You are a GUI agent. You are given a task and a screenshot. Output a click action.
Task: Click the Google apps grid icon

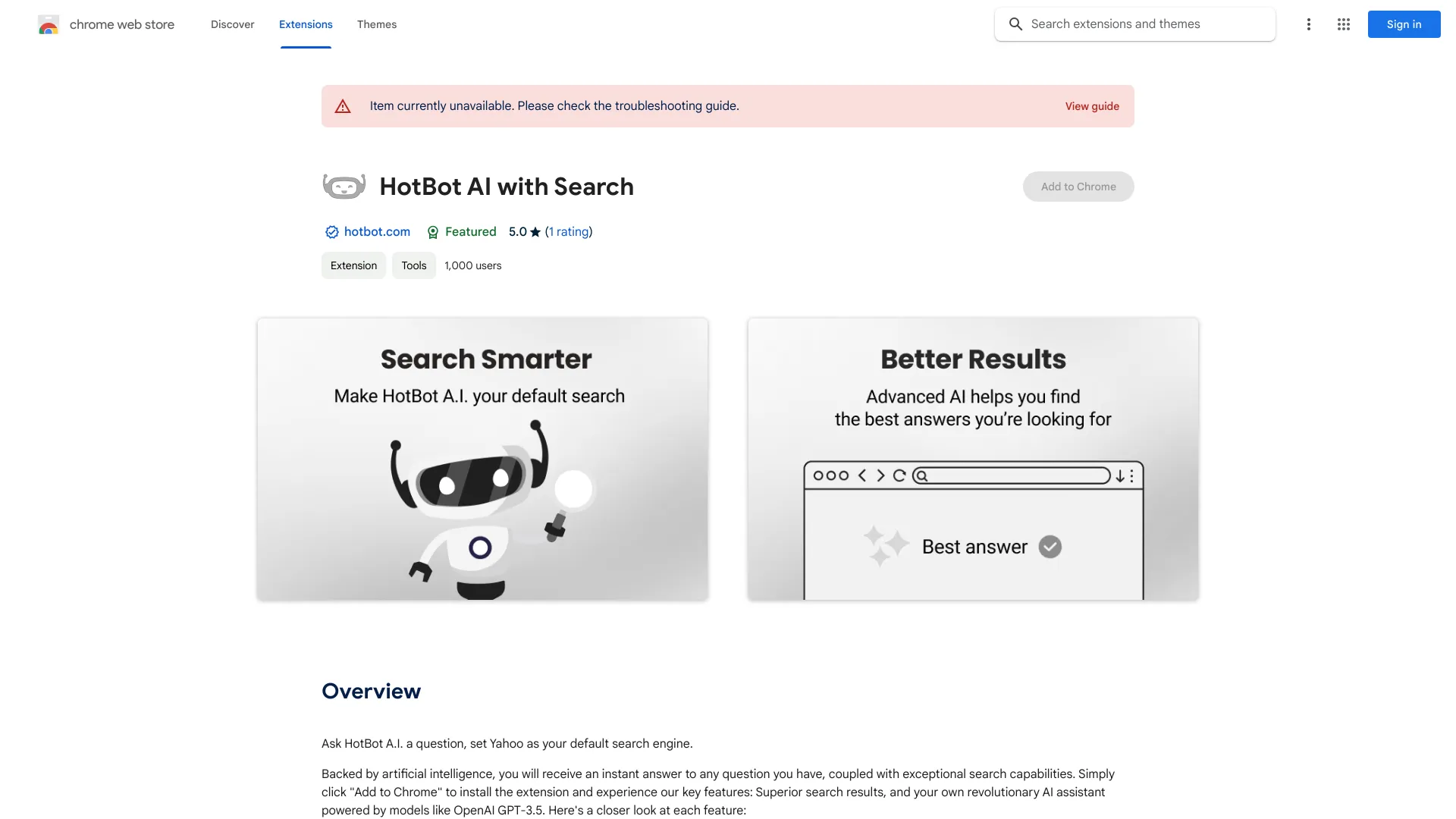click(x=1344, y=24)
